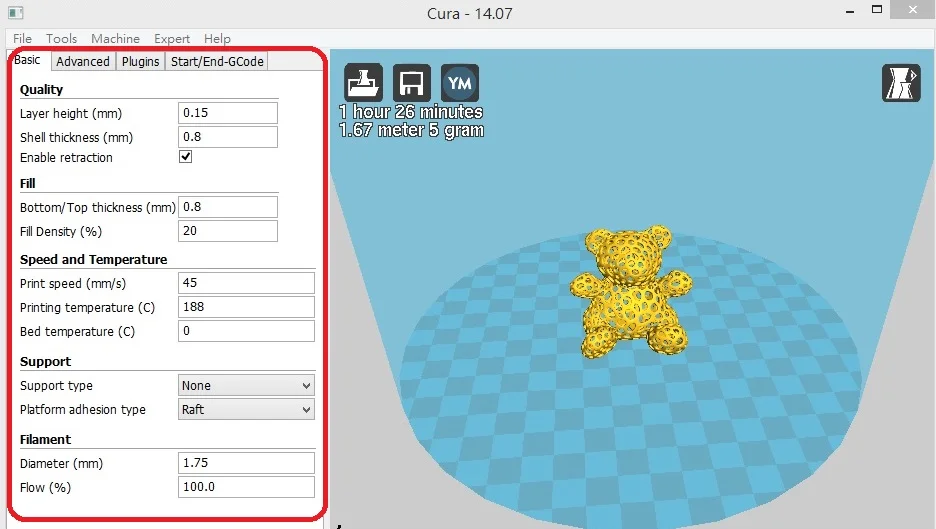Click the Bottom/Top thickness input field
The width and height of the screenshot is (936, 529).
[227, 207]
